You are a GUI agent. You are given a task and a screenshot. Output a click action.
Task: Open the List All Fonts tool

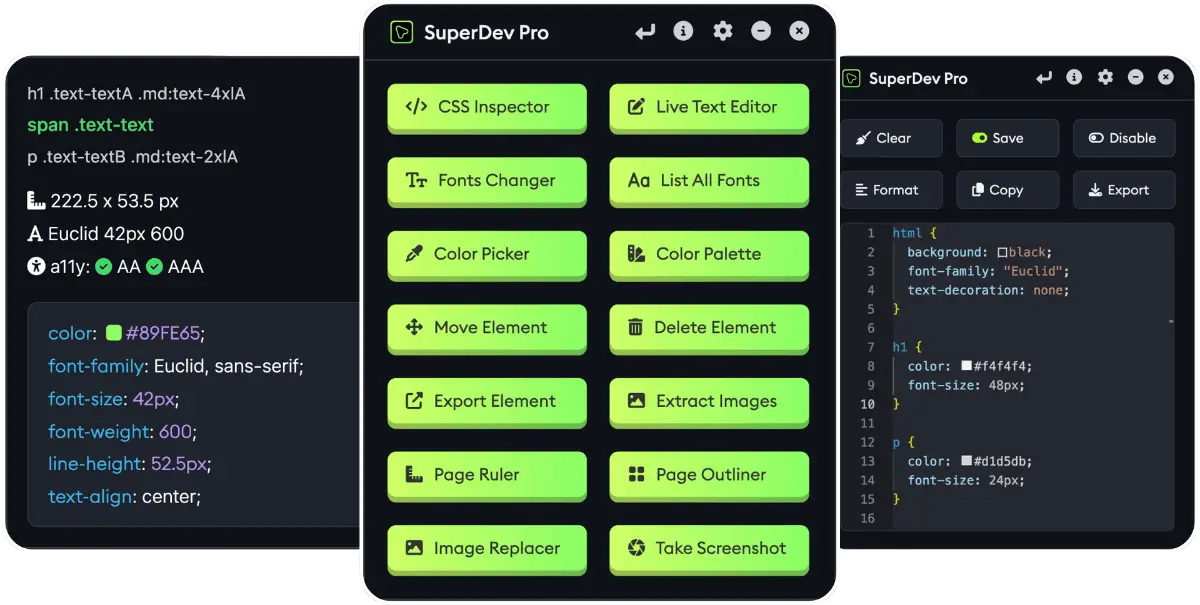(x=709, y=181)
